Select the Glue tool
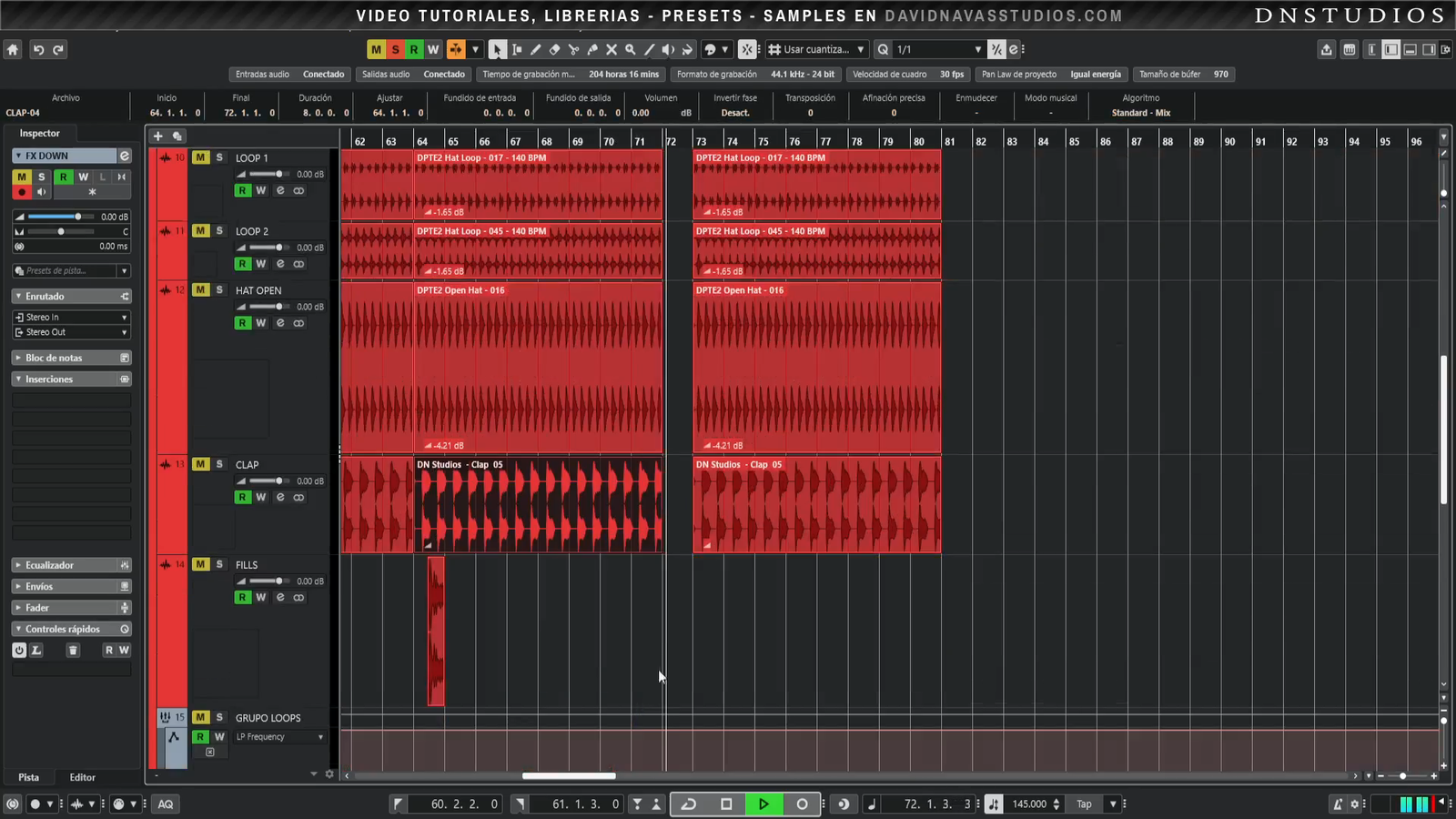Screen dimensions: 1456x819 (592, 50)
